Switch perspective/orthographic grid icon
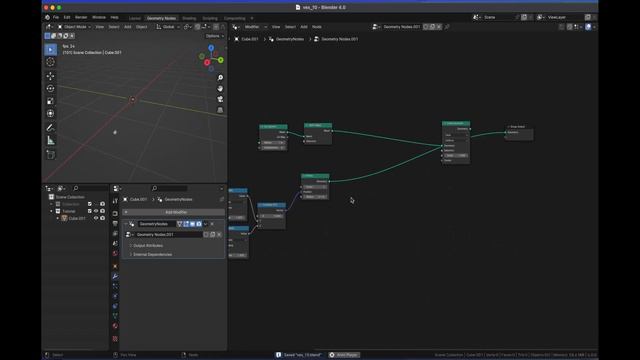640x360 pixels. (x=220, y=110)
